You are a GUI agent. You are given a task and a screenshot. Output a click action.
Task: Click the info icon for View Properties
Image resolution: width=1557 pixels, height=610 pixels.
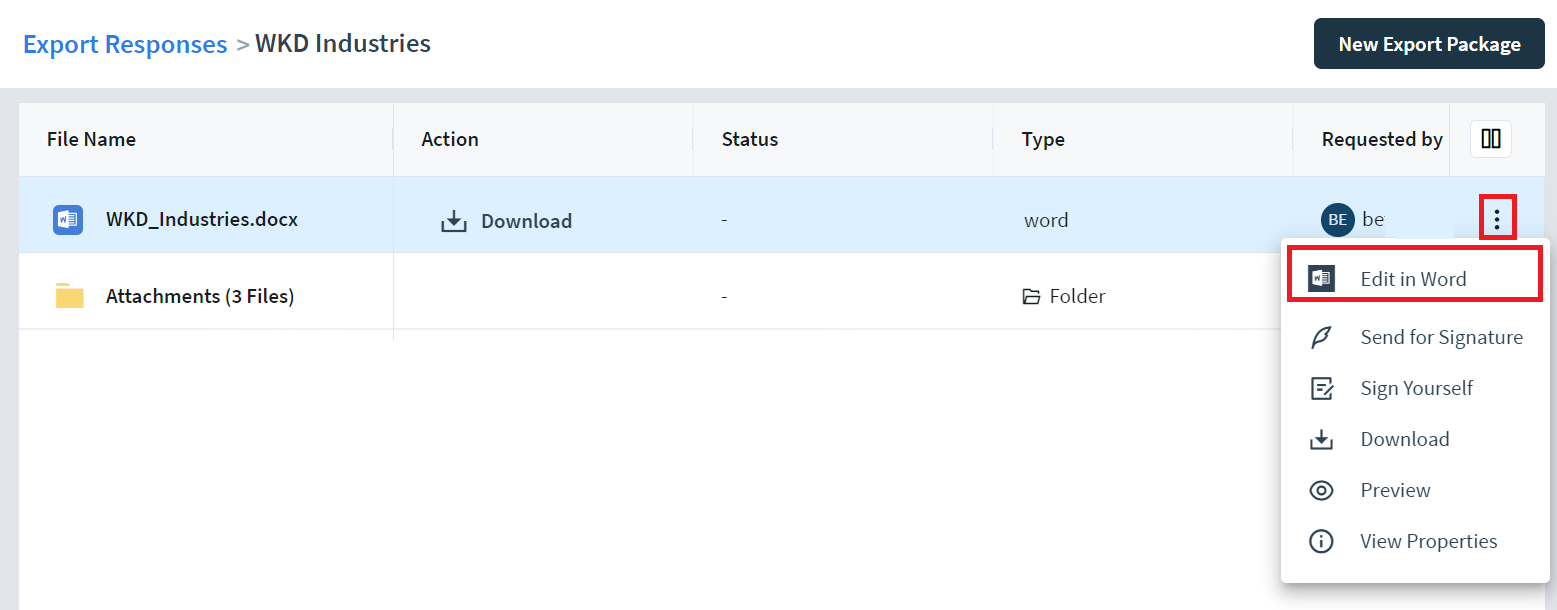[1321, 541]
